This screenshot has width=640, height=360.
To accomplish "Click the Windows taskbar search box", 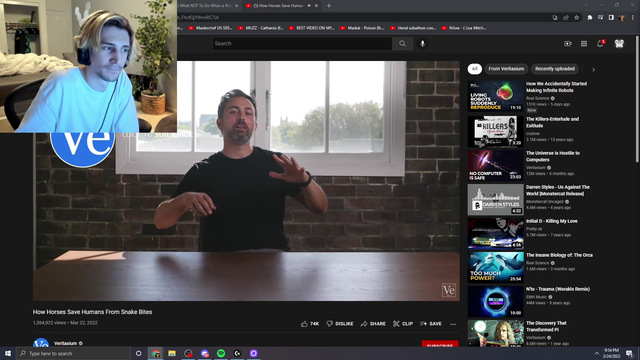I will [x=73, y=353].
